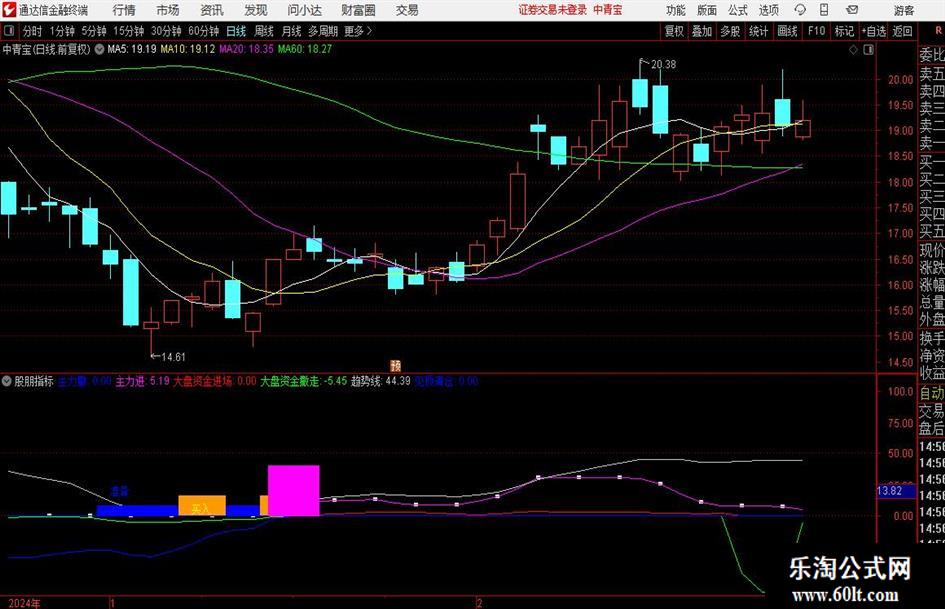Click MA5: 19.19 indicator label
The image size is (945, 609).
click(x=132, y=49)
